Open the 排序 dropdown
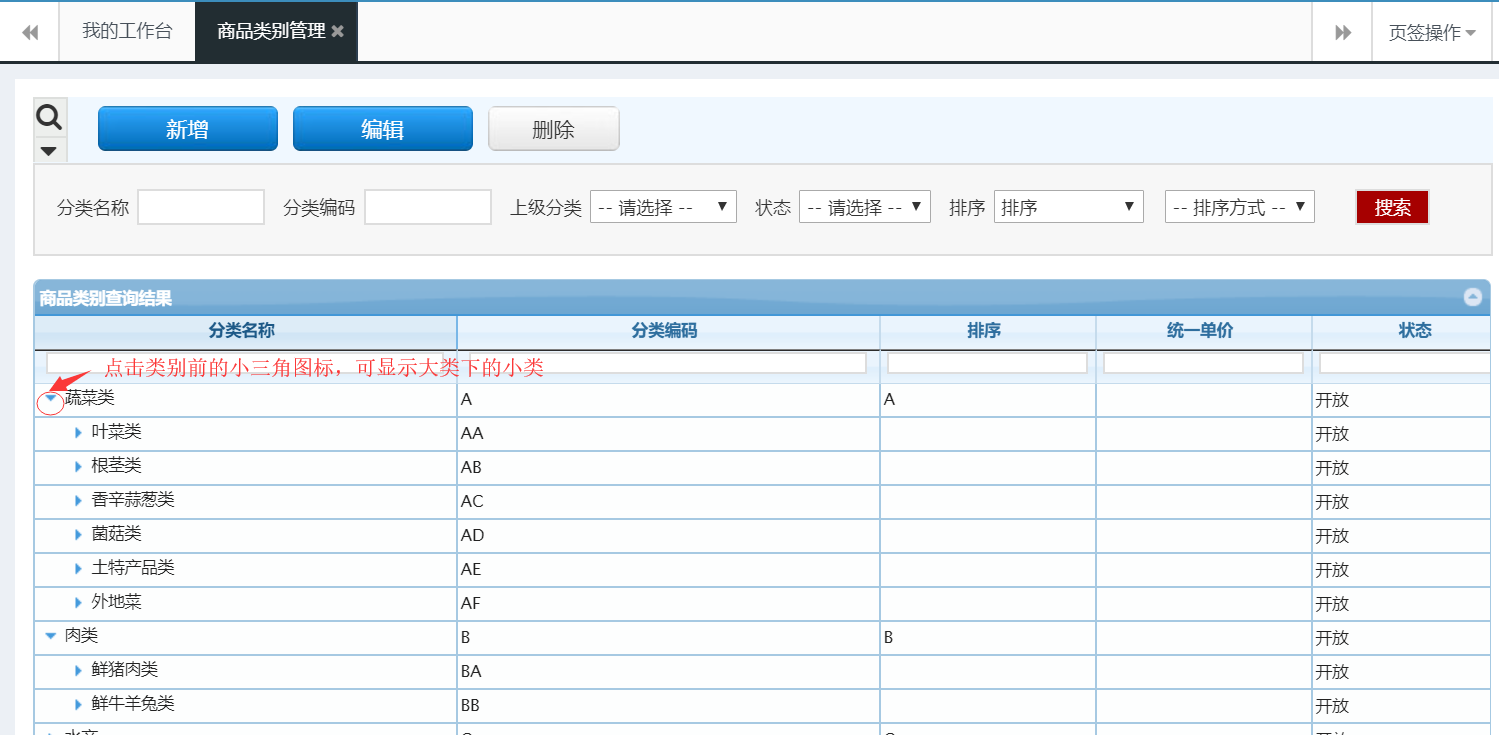The width and height of the screenshot is (1499, 735). coord(1069,207)
